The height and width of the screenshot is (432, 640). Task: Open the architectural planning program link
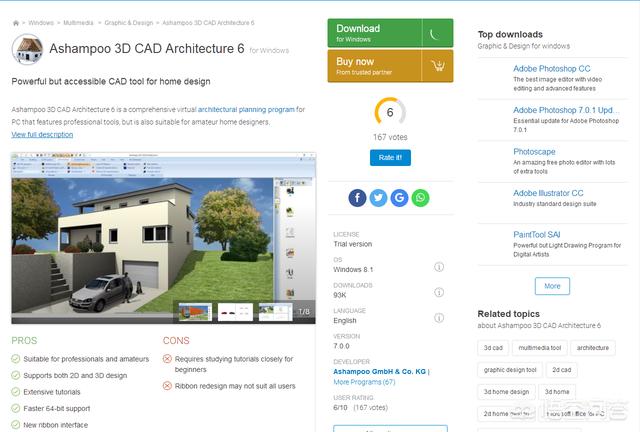click(246, 109)
